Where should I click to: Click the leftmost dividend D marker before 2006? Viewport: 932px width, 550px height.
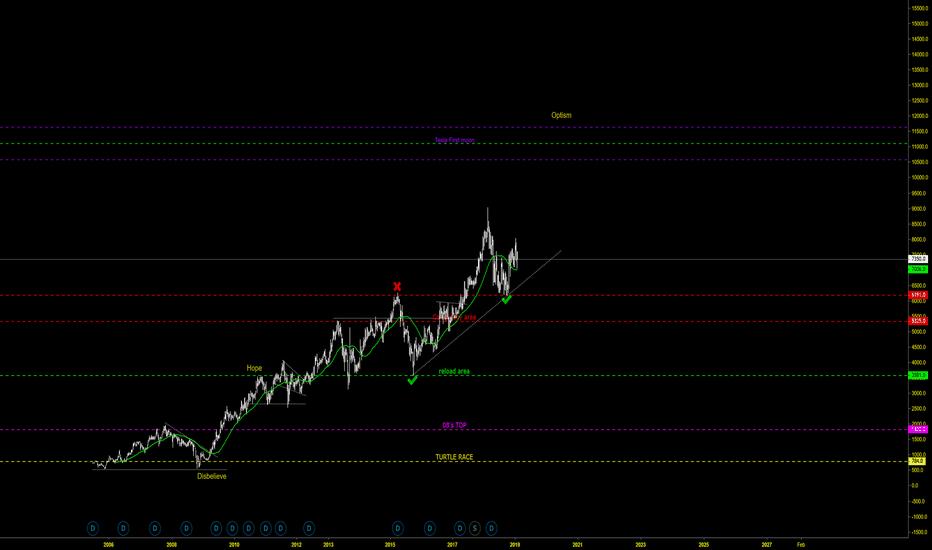coord(93,528)
